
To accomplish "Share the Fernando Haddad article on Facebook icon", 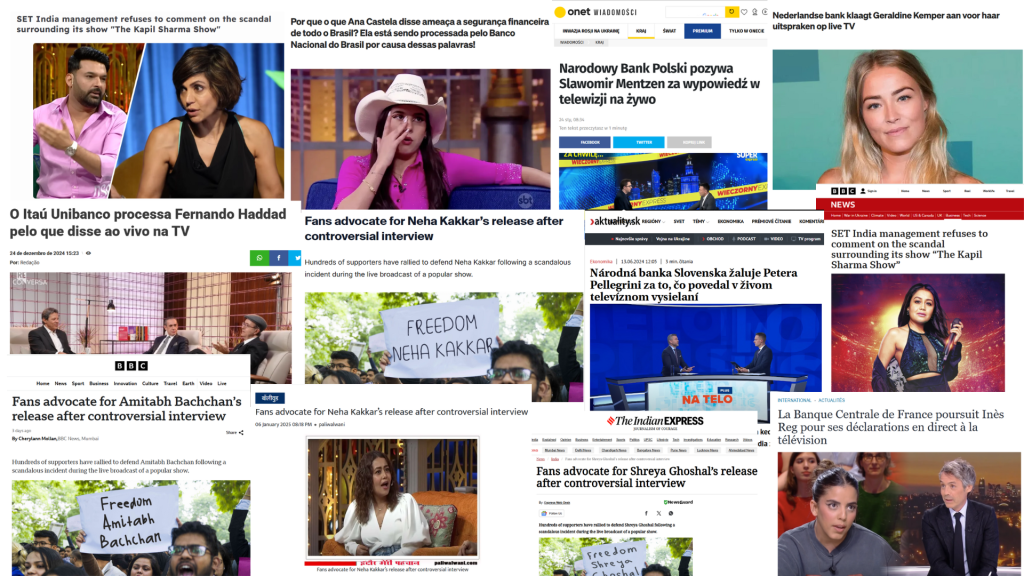I will pos(278,258).
